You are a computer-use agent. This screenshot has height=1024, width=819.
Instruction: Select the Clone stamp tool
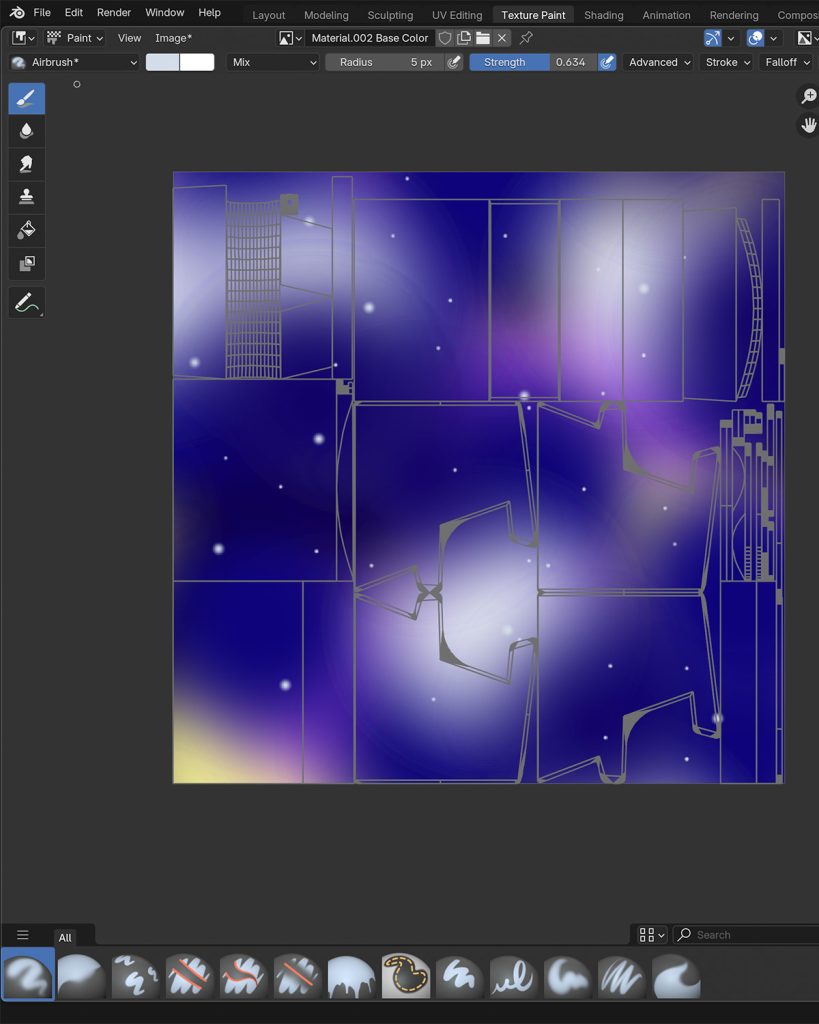[26, 197]
